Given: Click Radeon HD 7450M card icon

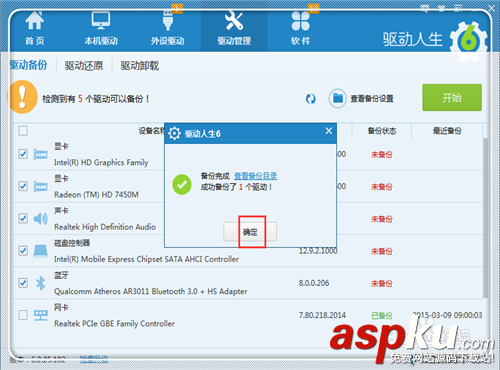Looking at the screenshot, I should click(x=41, y=186).
